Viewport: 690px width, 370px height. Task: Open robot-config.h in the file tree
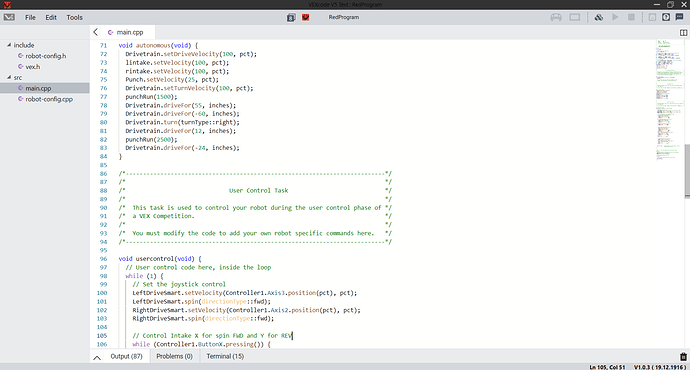tap(46, 56)
